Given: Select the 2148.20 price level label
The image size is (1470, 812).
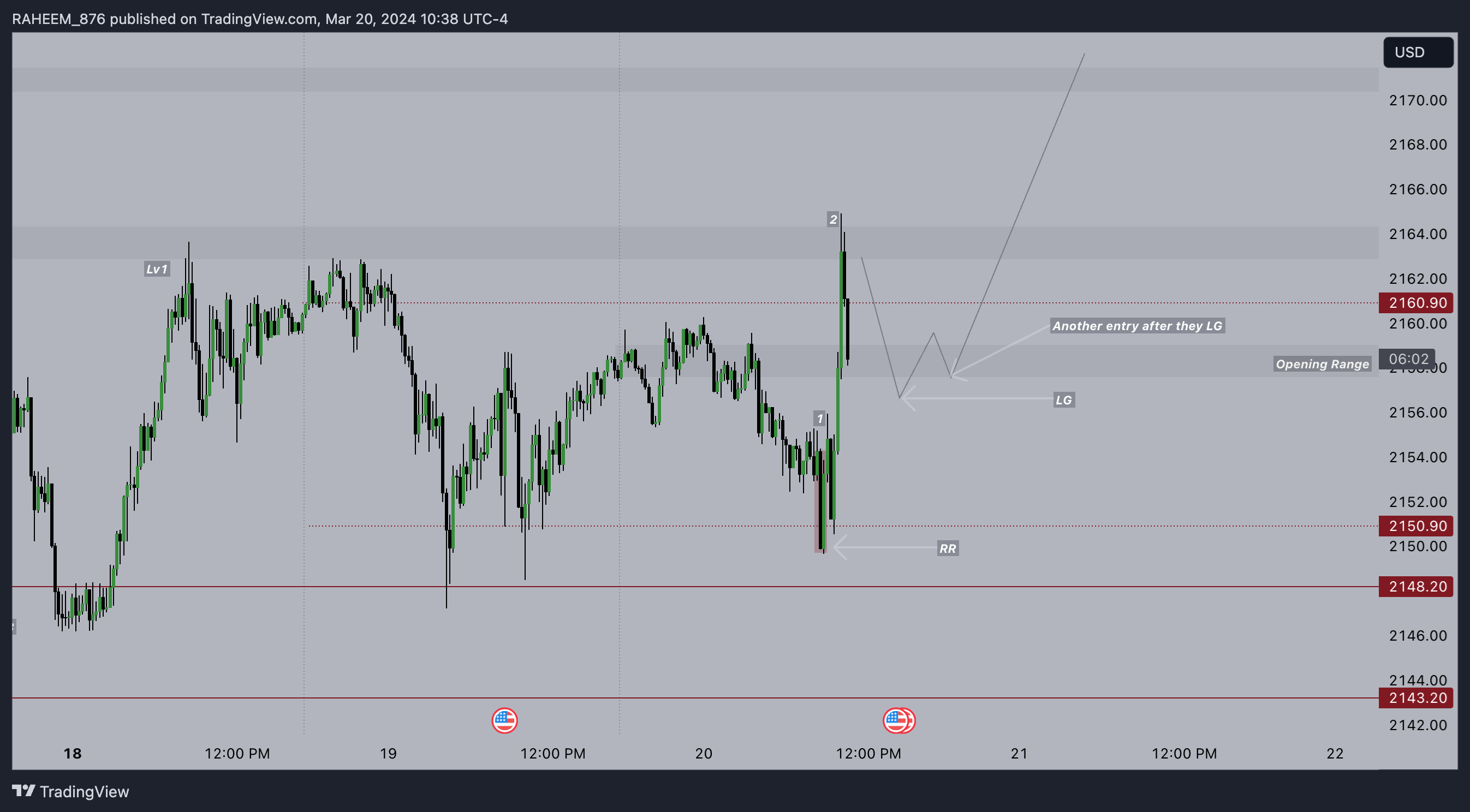Looking at the screenshot, I should [1416, 586].
